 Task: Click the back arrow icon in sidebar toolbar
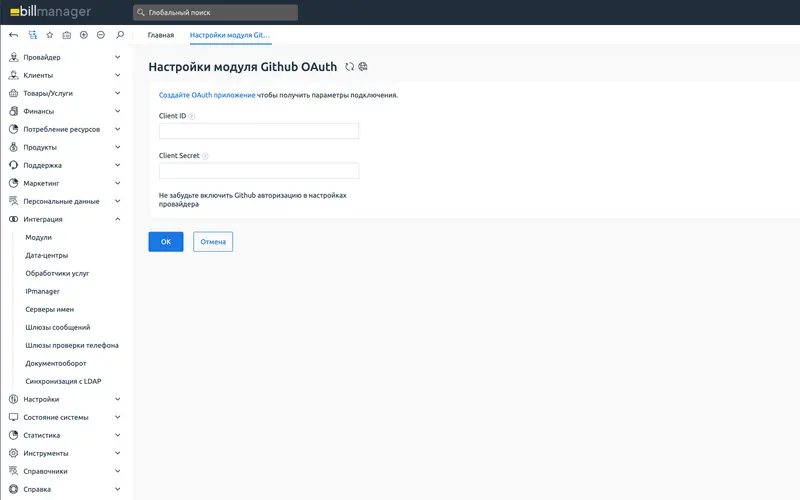pos(14,35)
